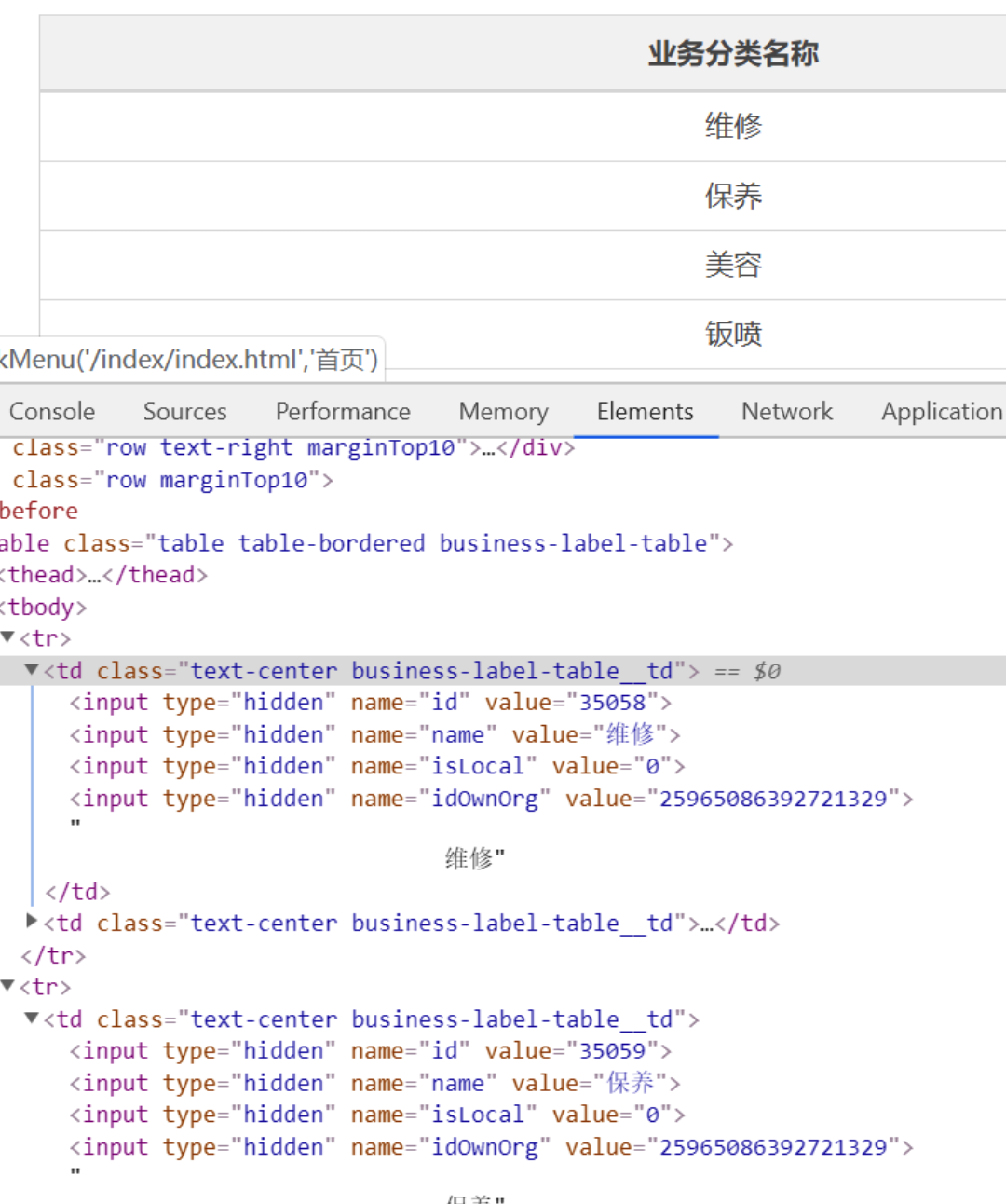Select first isLocal input line

[377, 766]
